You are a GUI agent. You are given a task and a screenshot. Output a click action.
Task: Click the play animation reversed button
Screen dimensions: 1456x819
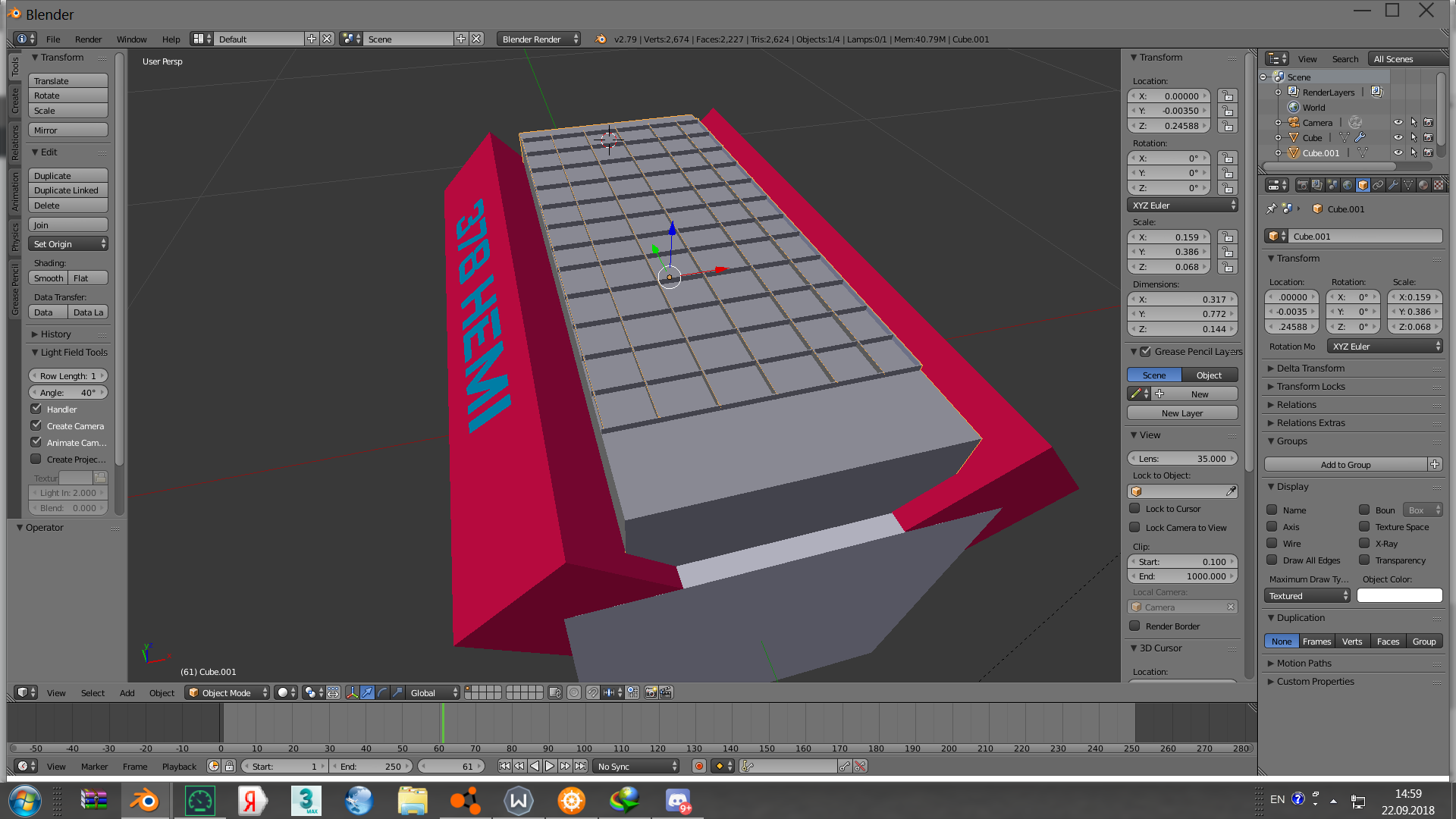(535, 766)
